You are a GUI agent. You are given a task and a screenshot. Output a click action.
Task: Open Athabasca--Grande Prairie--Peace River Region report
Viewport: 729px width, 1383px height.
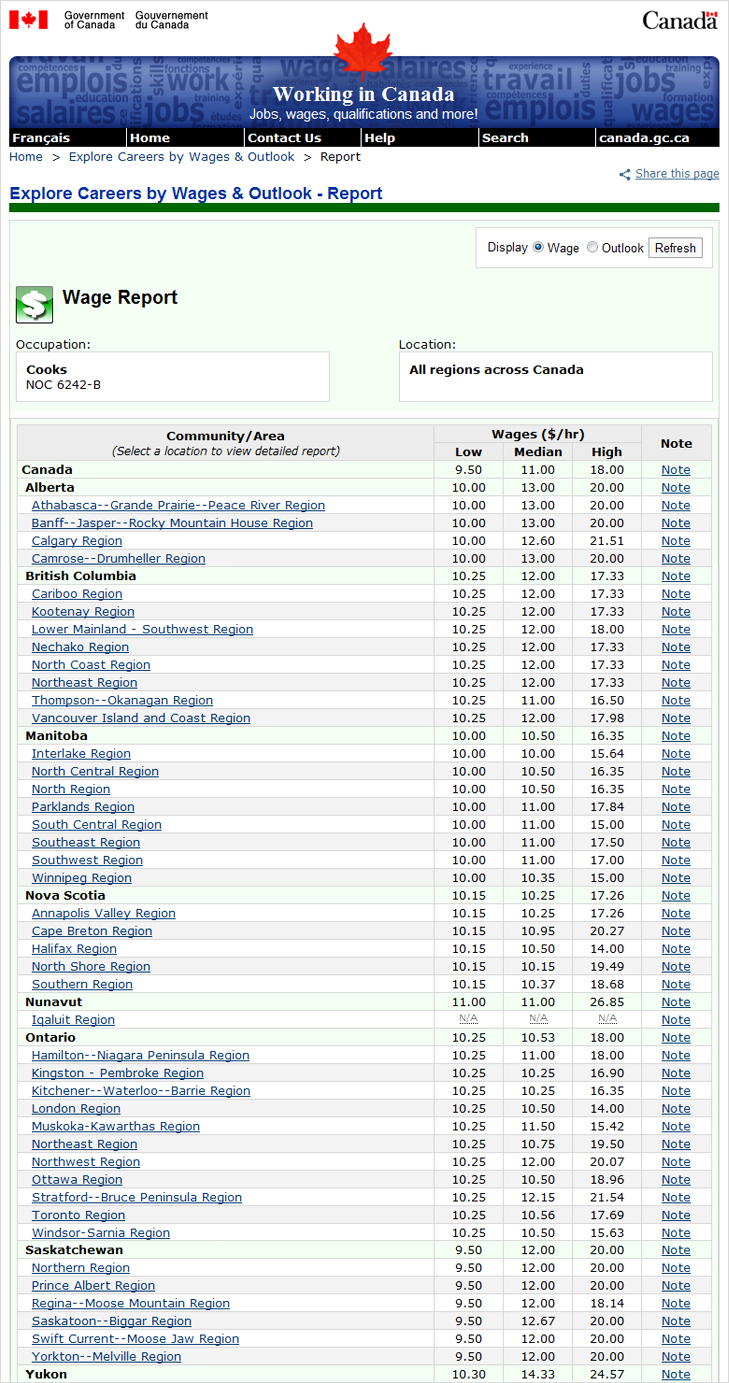click(x=178, y=505)
